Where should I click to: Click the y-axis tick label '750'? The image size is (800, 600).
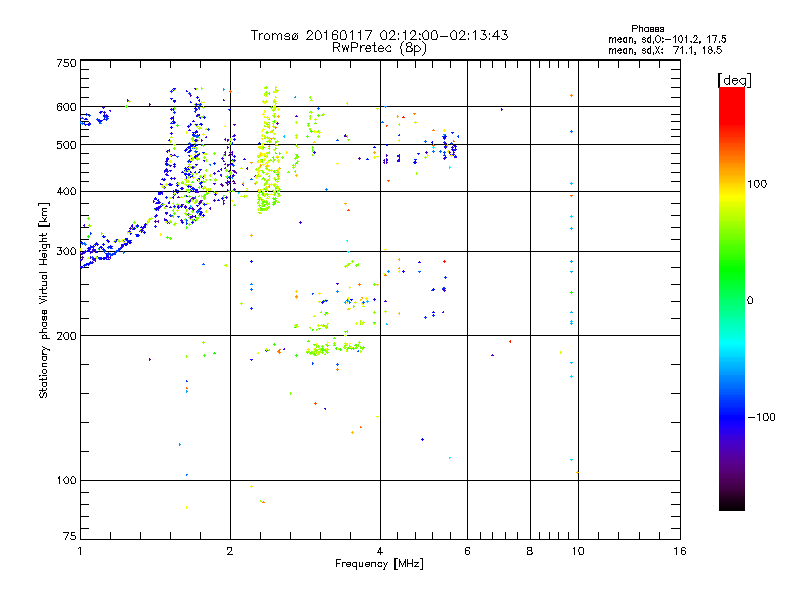pyautogui.click(x=66, y=64)
